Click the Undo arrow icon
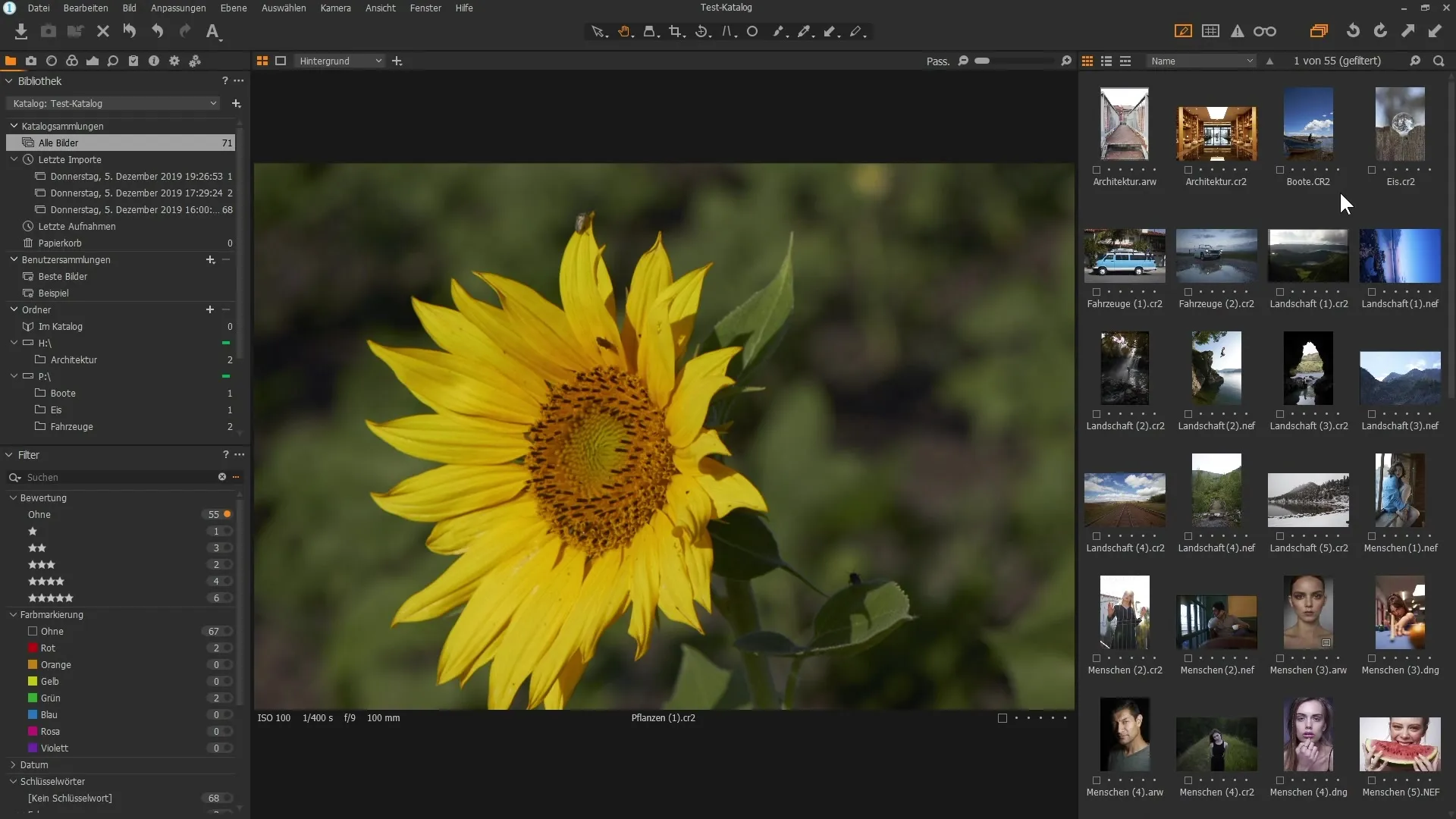 coord(157,31)
